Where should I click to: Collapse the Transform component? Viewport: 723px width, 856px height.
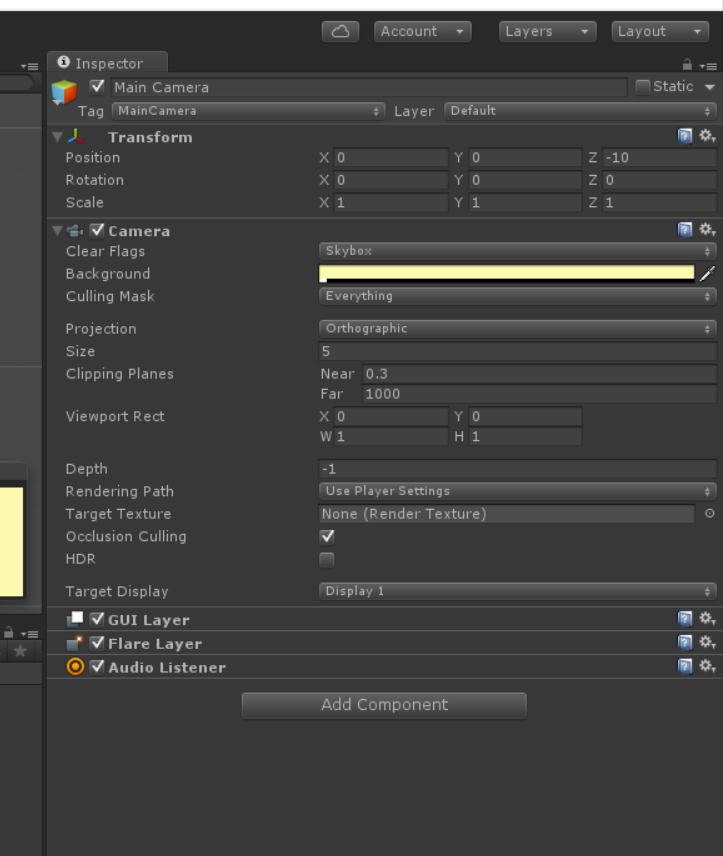(x=57, y=136)
